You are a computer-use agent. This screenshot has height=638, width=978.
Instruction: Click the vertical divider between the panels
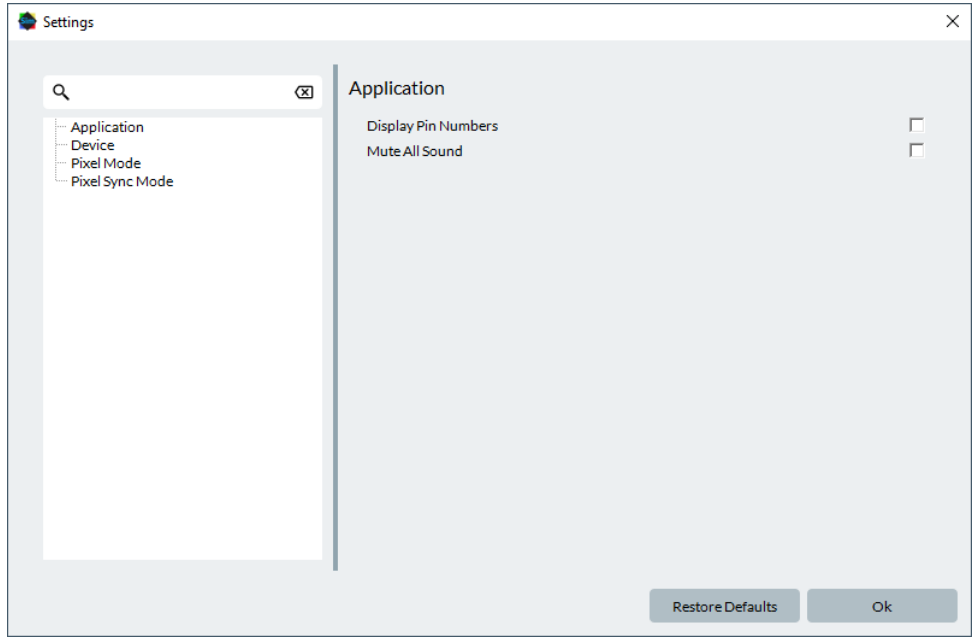pyautogui.click(x=335, y=320)
